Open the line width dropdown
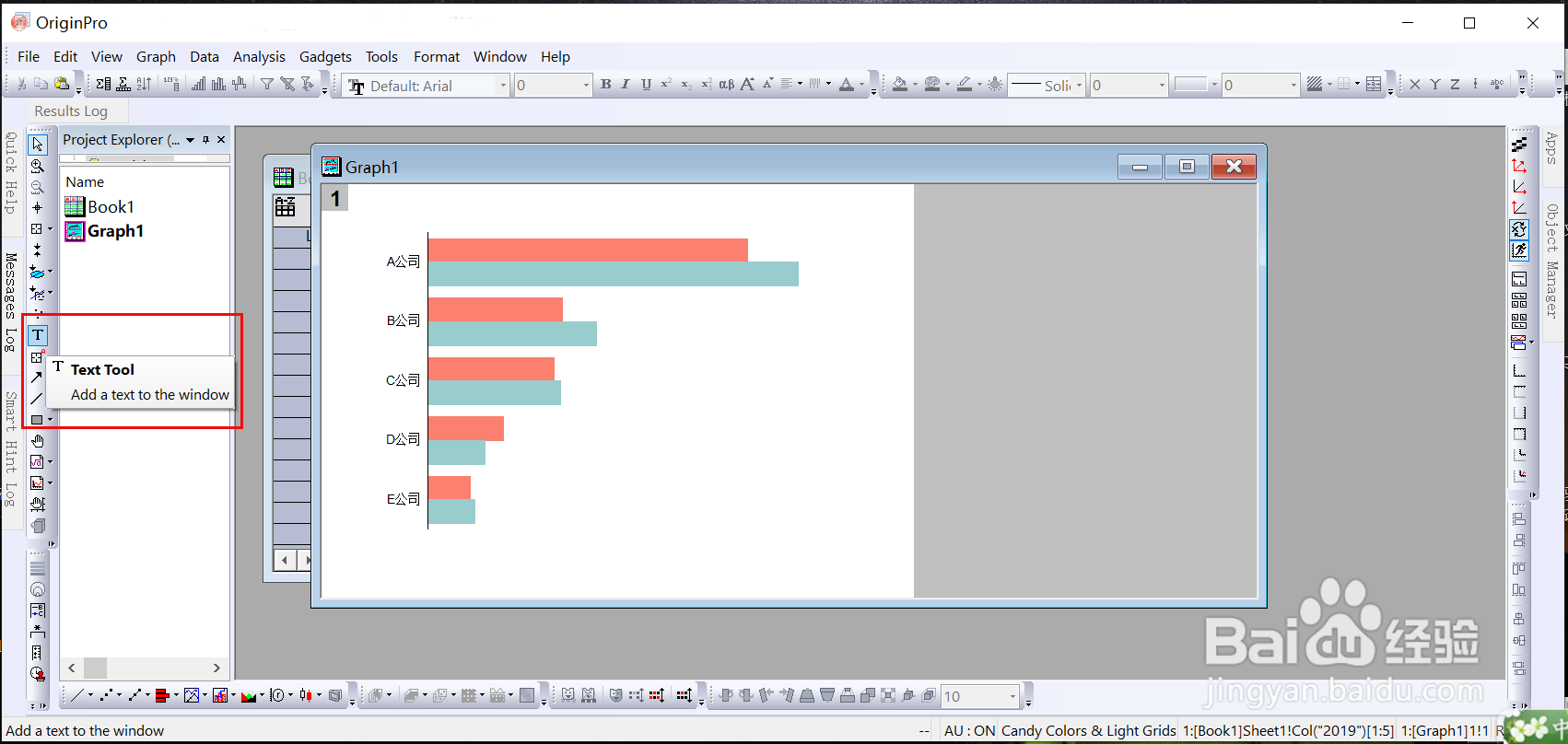Image resolution: width=1568 pixels, height=744 pixels. [x=1161, y=86]
